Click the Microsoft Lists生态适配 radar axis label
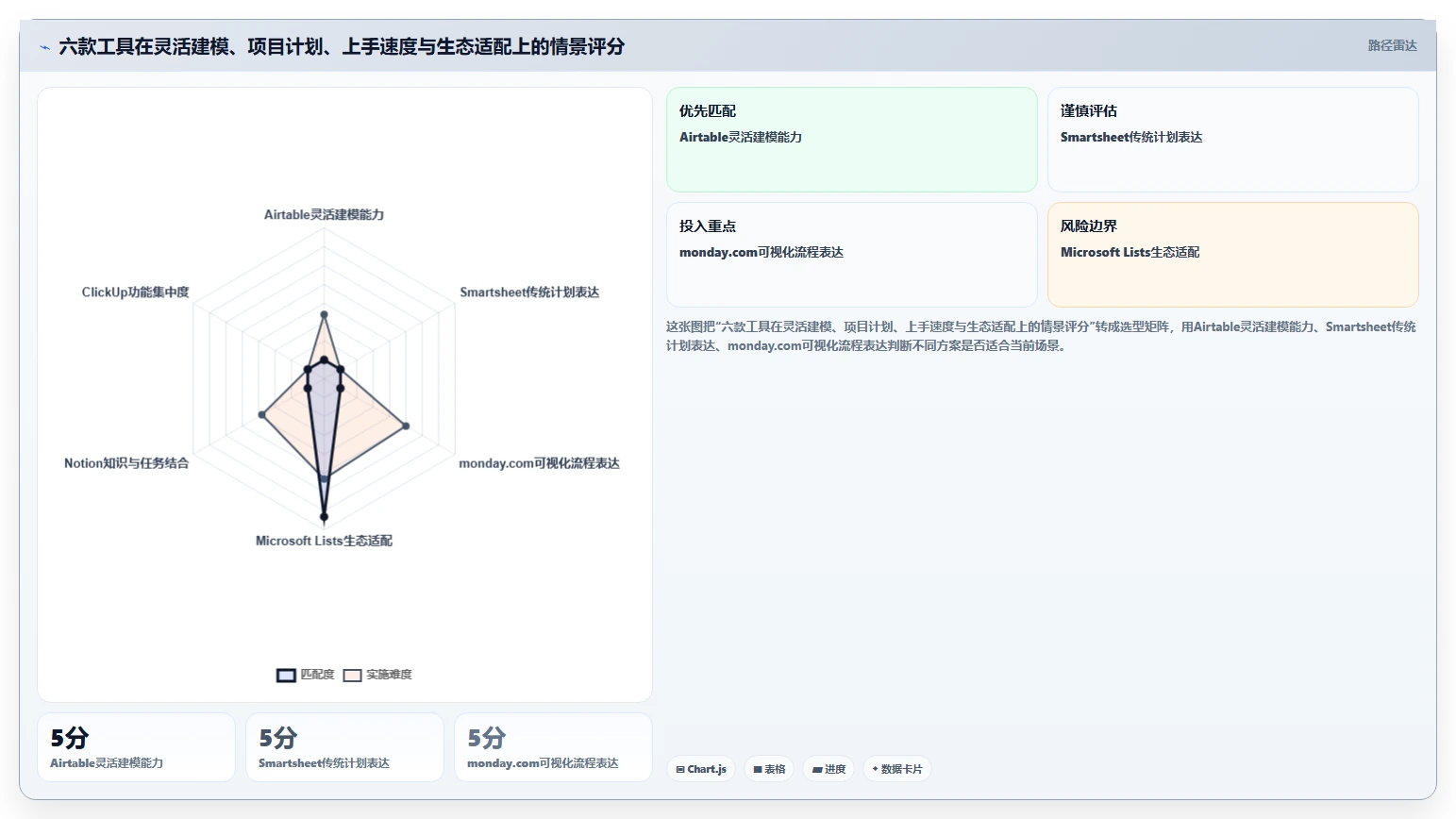The width and height of the screenshot is (1456, 819). tap(324, 541)
